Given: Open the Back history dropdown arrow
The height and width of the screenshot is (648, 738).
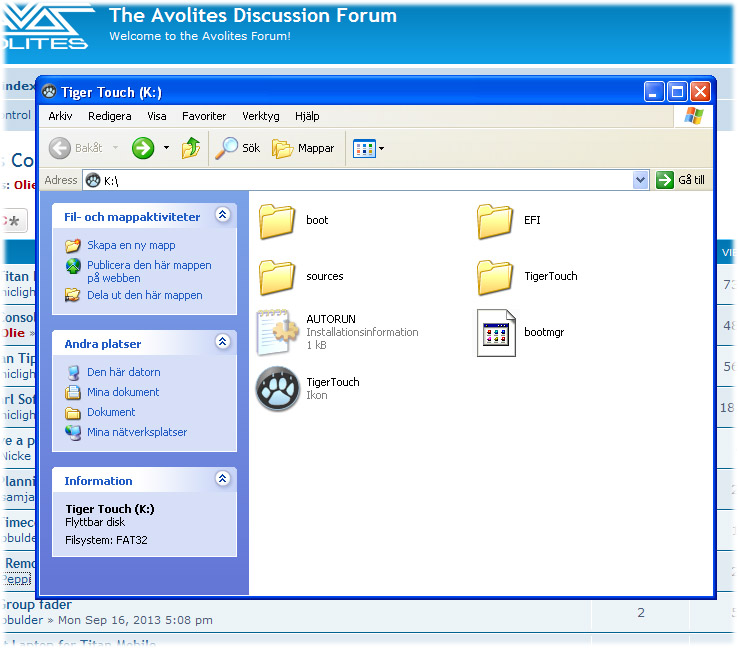Looking at the screenshot, I should click(x=115, y=148).
